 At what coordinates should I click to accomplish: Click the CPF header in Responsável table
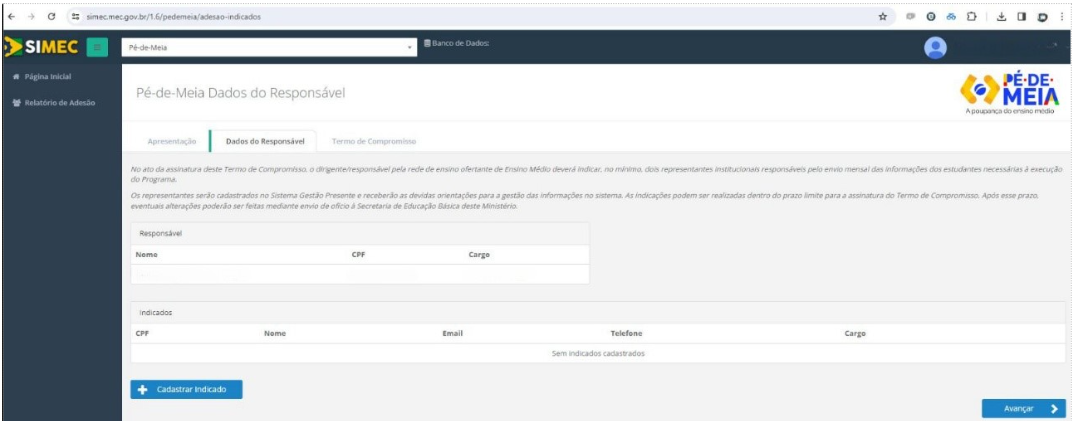358,255
